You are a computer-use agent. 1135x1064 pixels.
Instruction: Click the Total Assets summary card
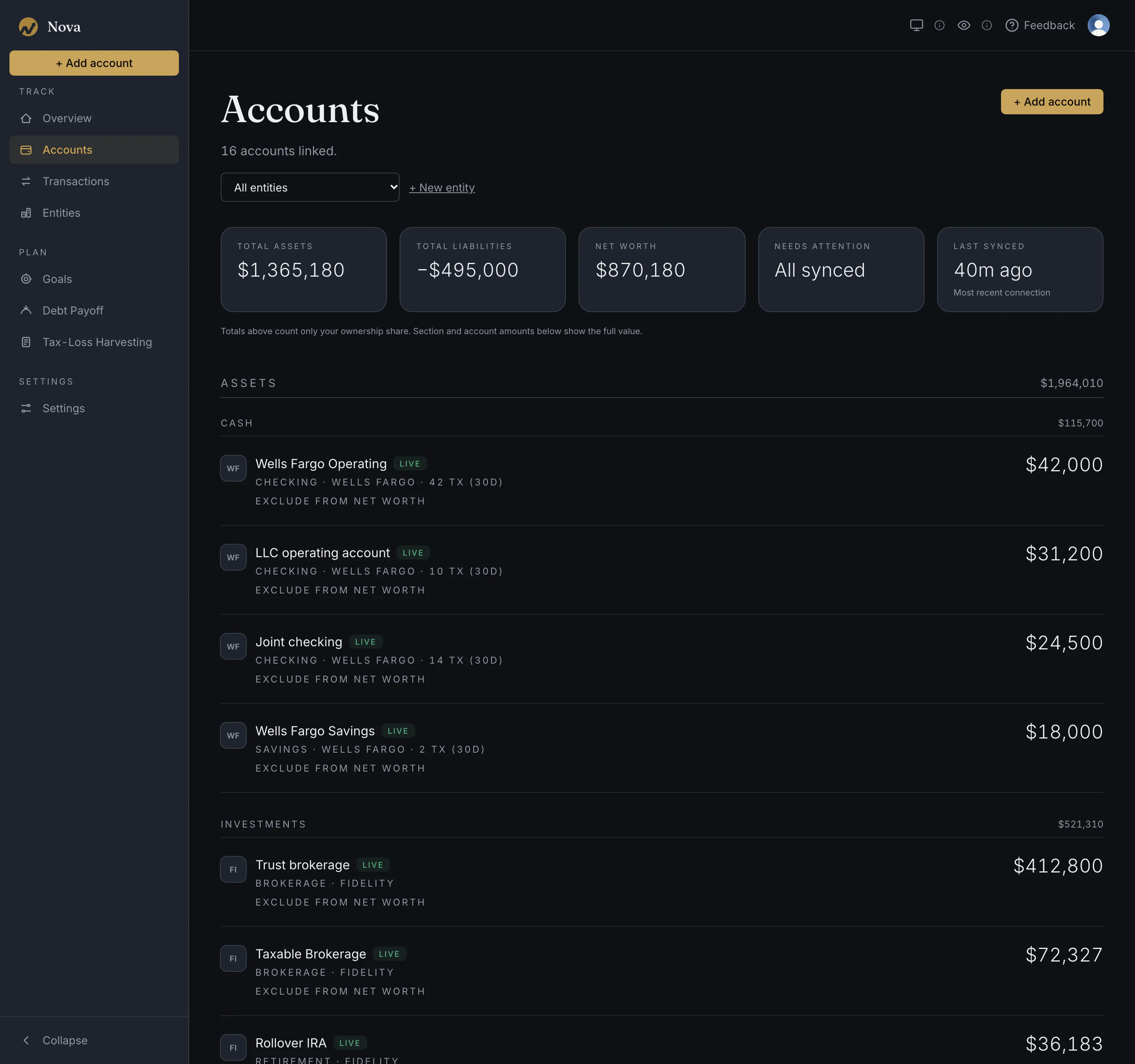(x=304, y=270)
